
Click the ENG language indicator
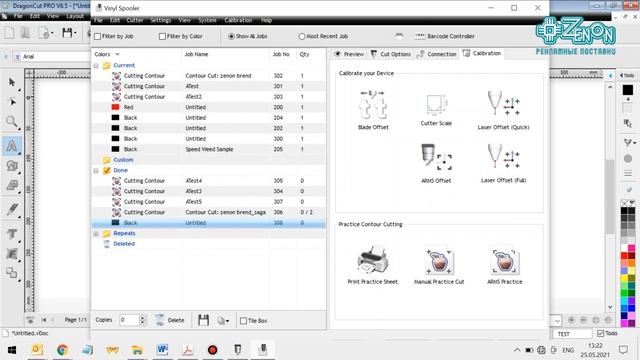568,350
